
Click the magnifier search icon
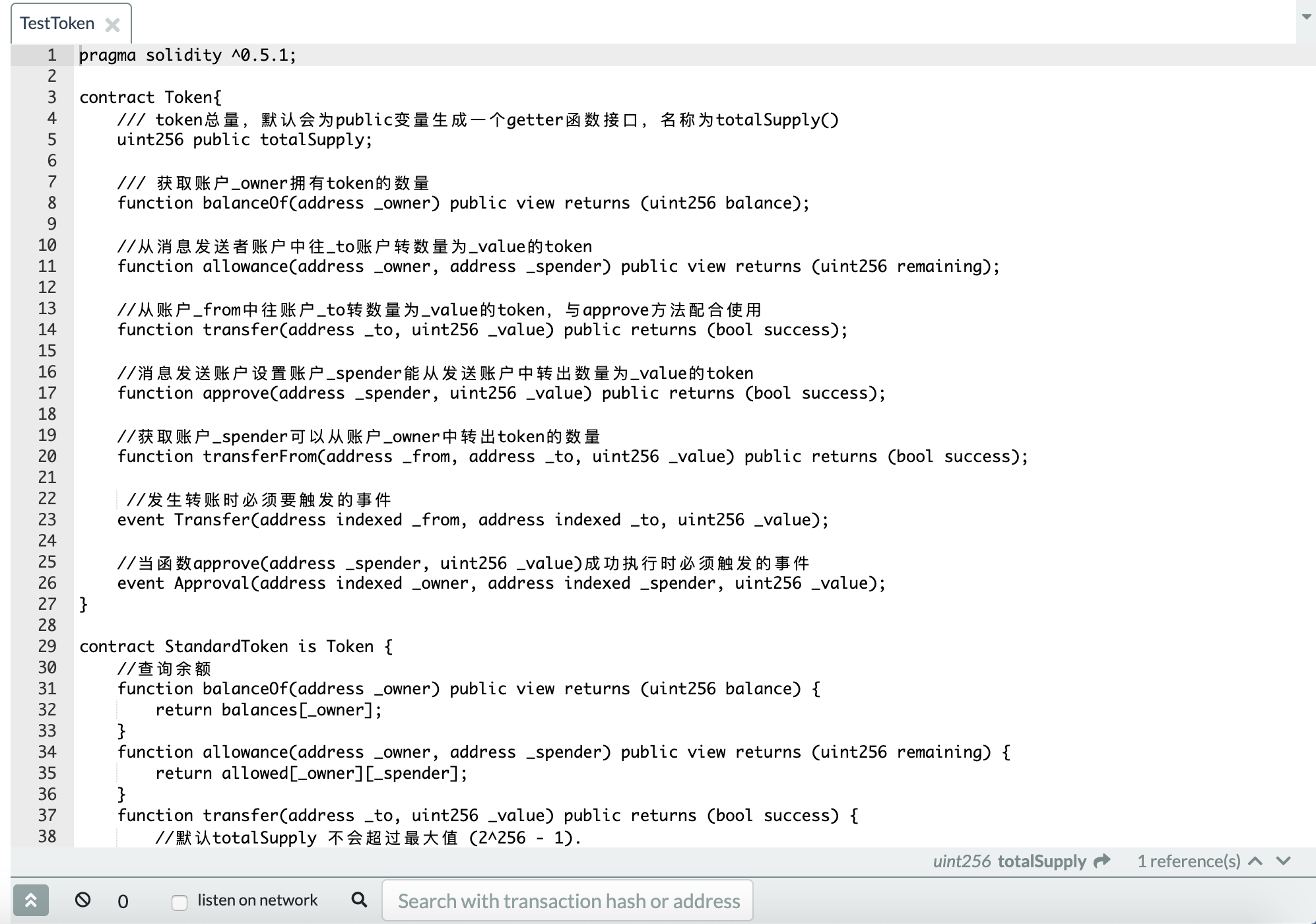coord(359,900)
